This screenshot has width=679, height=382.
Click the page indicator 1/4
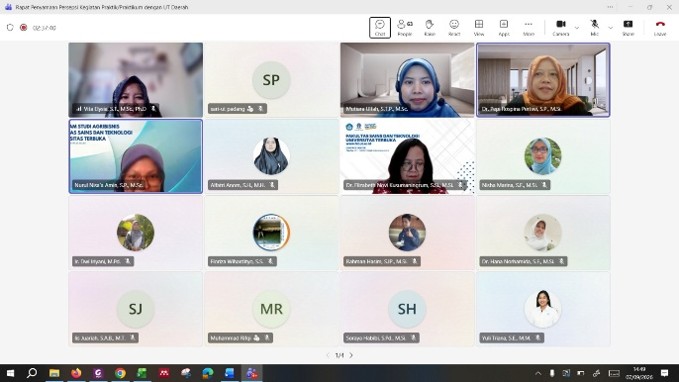[x=340, y=355]
